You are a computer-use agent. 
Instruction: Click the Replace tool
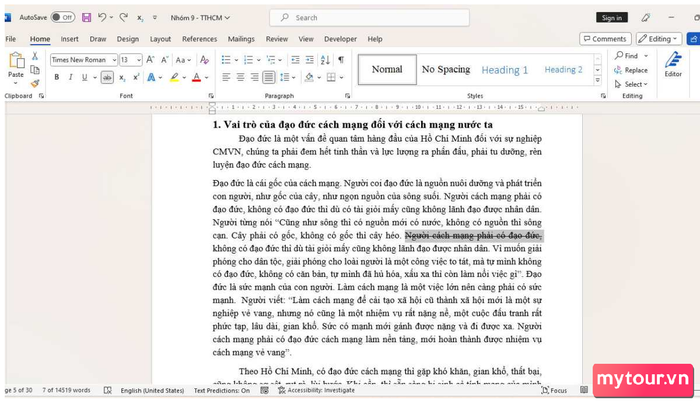pyautogui.click(x=630, y=70)
